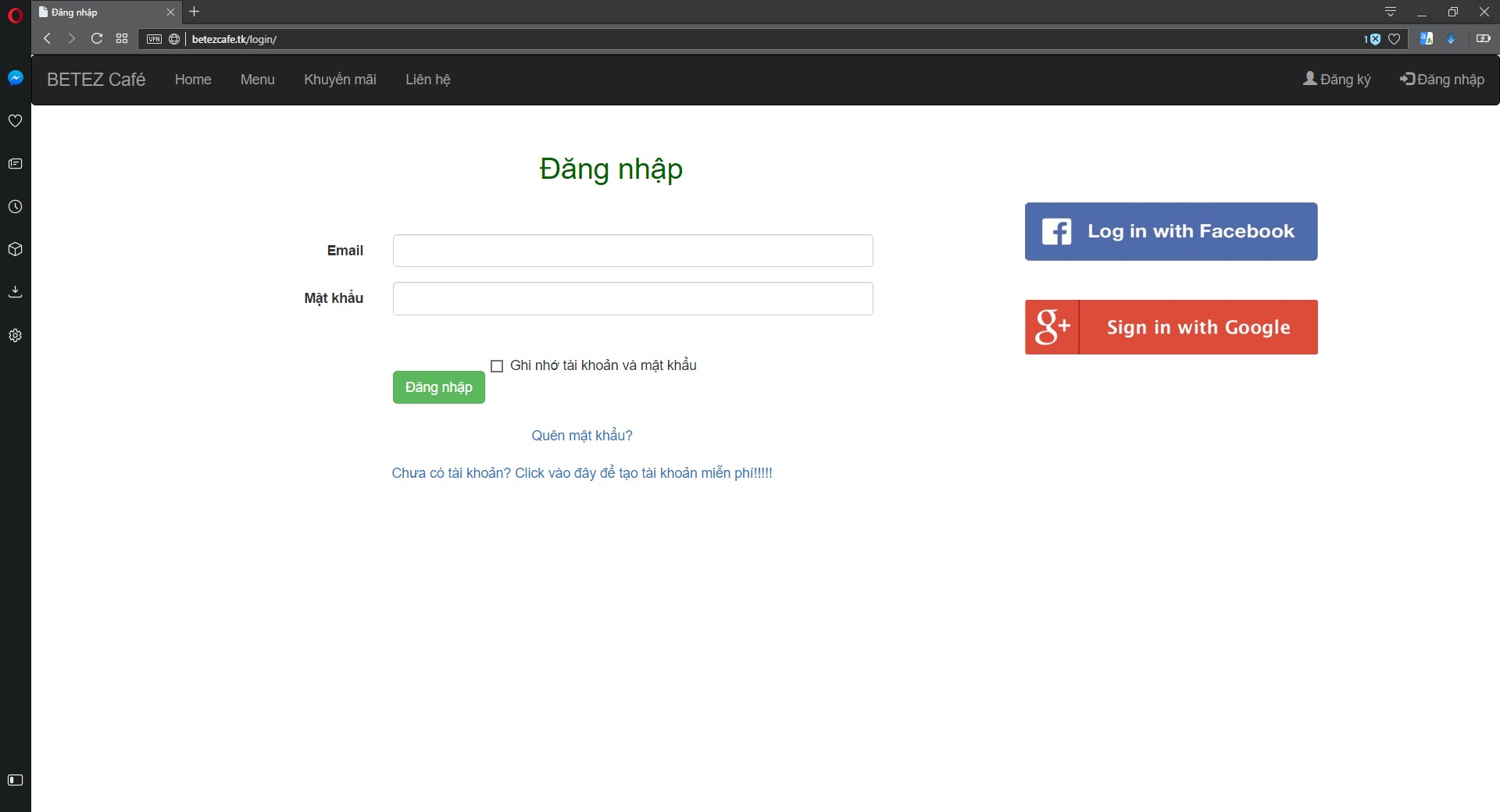This screenshot has width=1500, height=812.
Task: Open the tab menu dropdown in title bar
Action: point(1391,12)
